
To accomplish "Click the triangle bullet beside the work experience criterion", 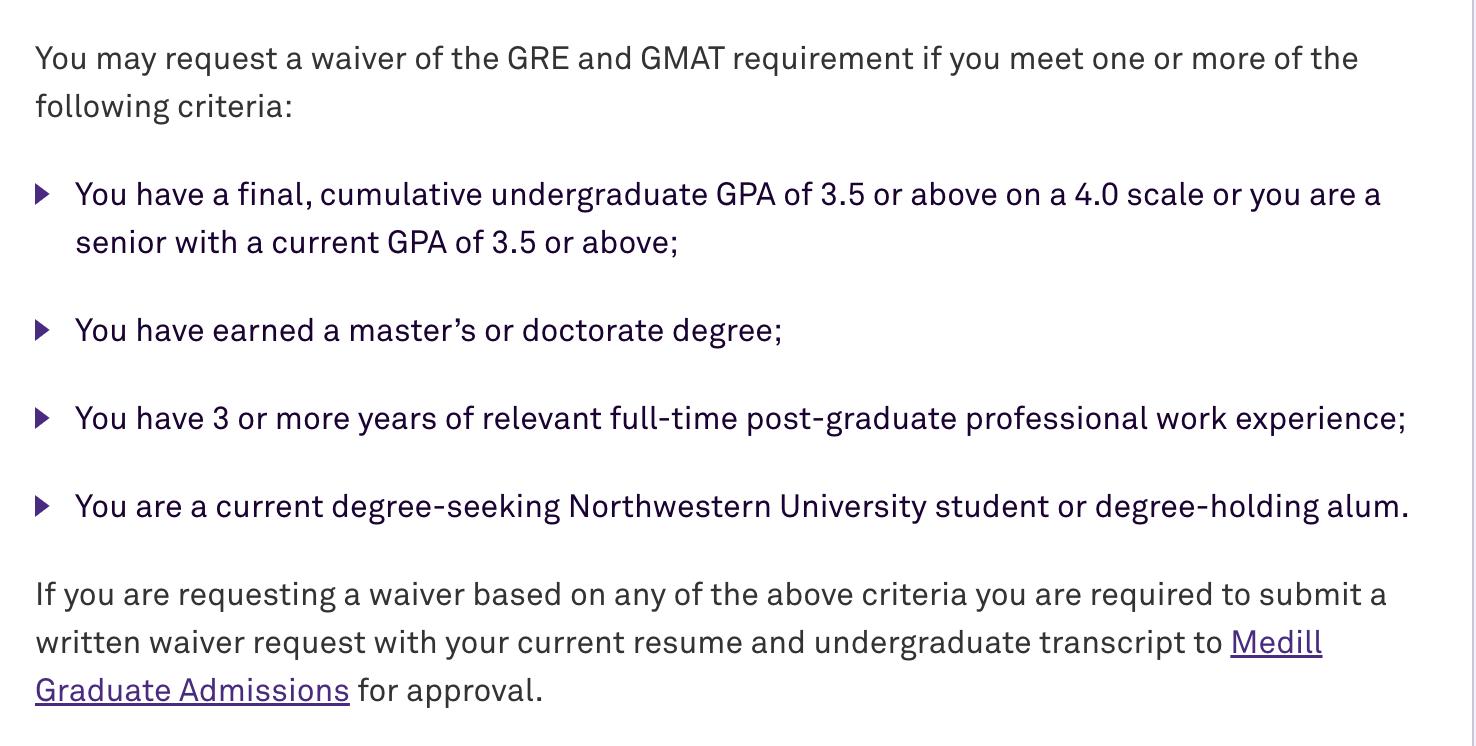I will 42,418.
